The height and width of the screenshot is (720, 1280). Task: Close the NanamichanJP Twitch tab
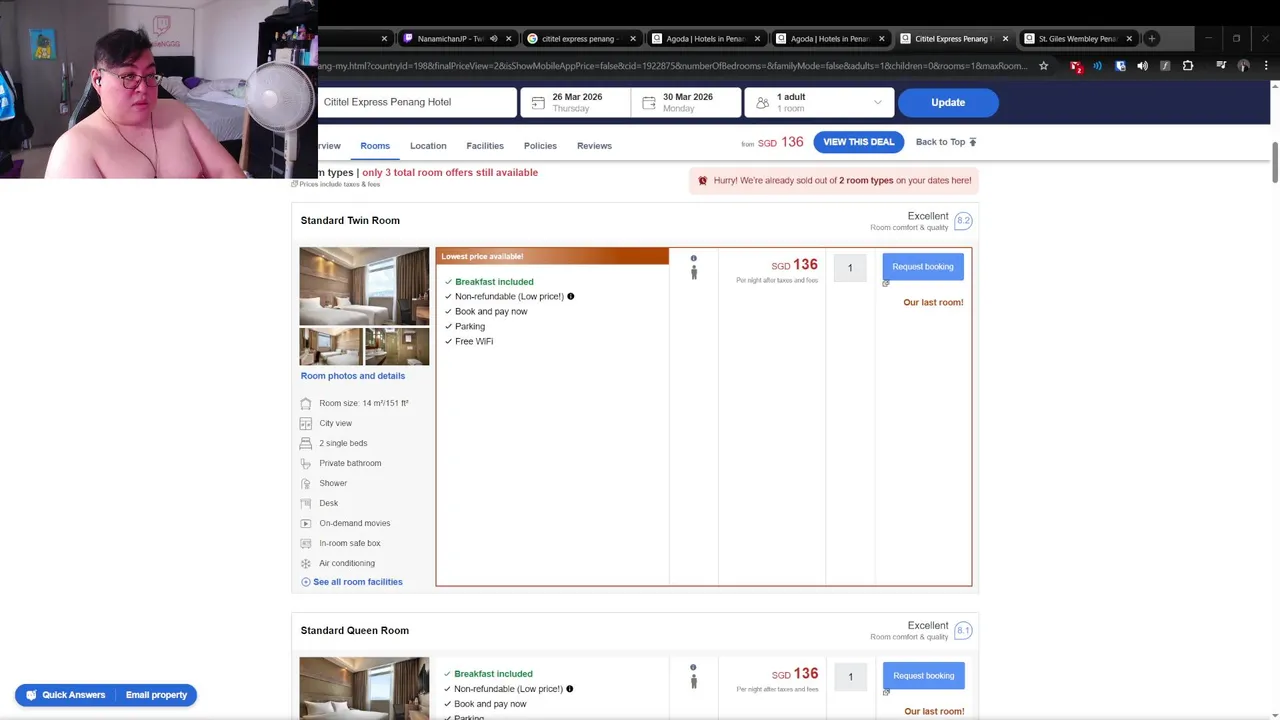tap(508, 39)
